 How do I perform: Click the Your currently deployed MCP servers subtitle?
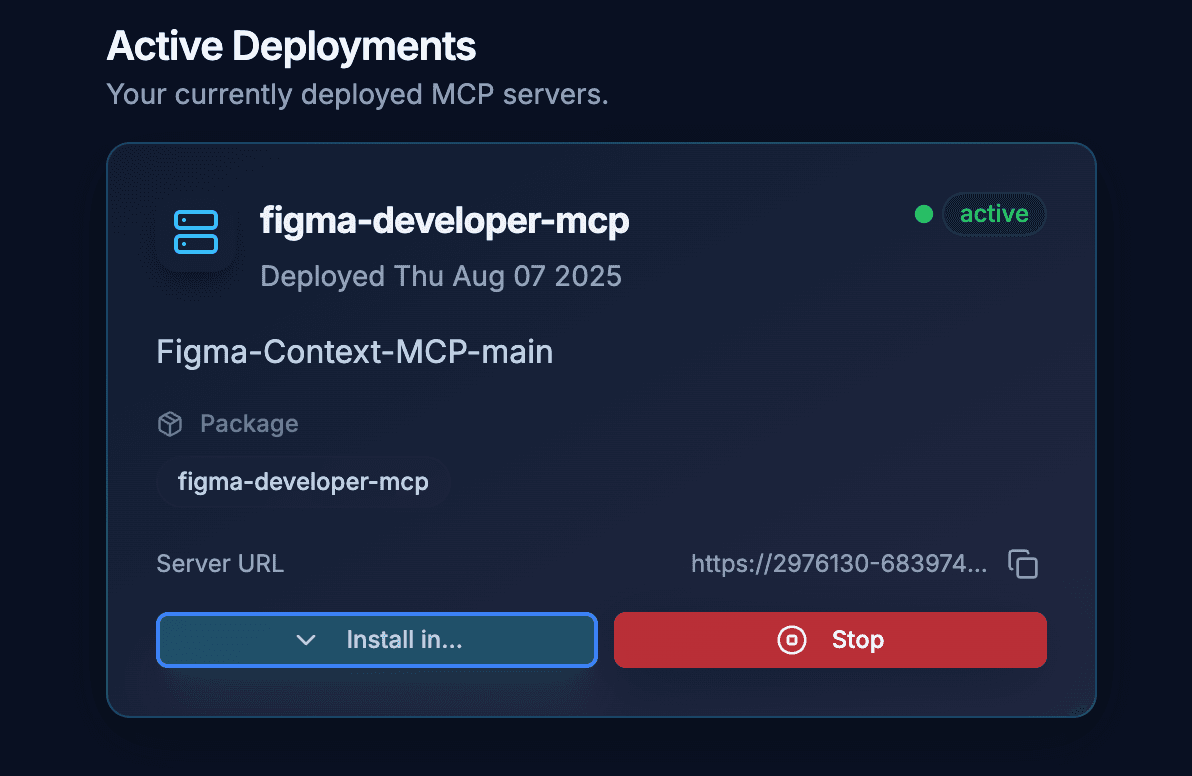click(x=357, y=95)
